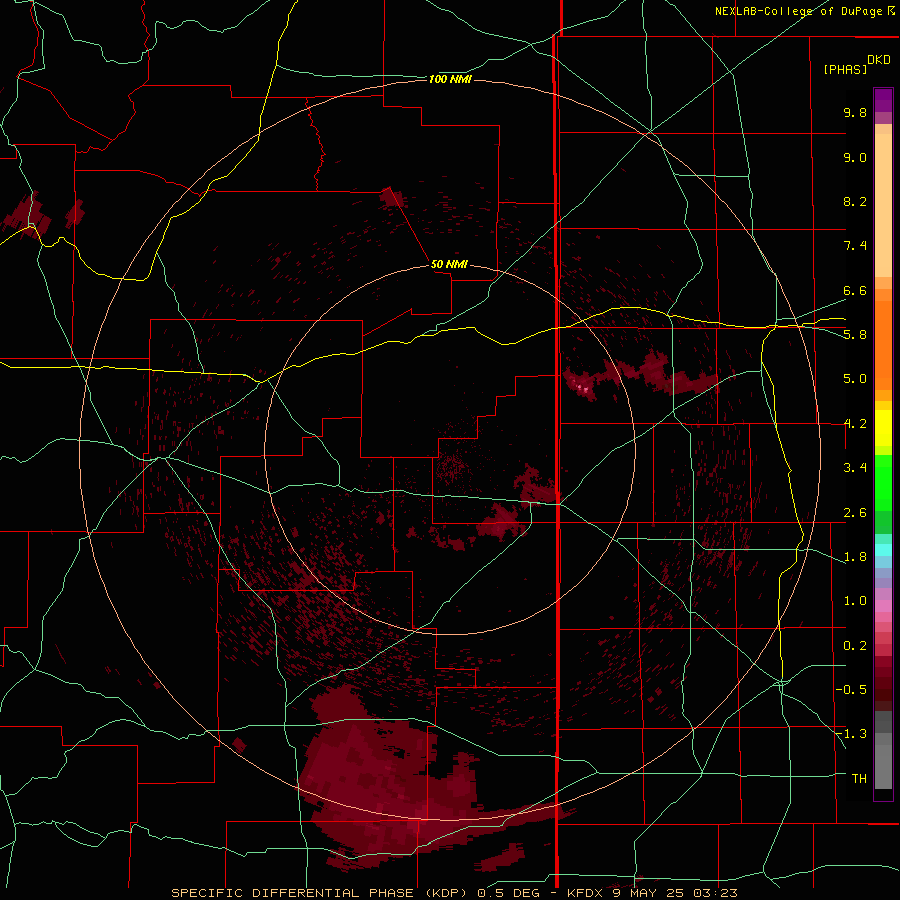Click the 8.2 legend value
The height and width of the screenshot is (900, 900).
[855, 201]
